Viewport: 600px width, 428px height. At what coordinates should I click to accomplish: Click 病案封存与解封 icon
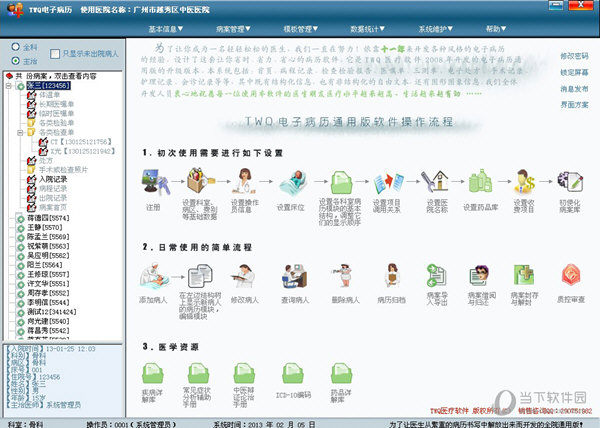click(x=524, y=275)
